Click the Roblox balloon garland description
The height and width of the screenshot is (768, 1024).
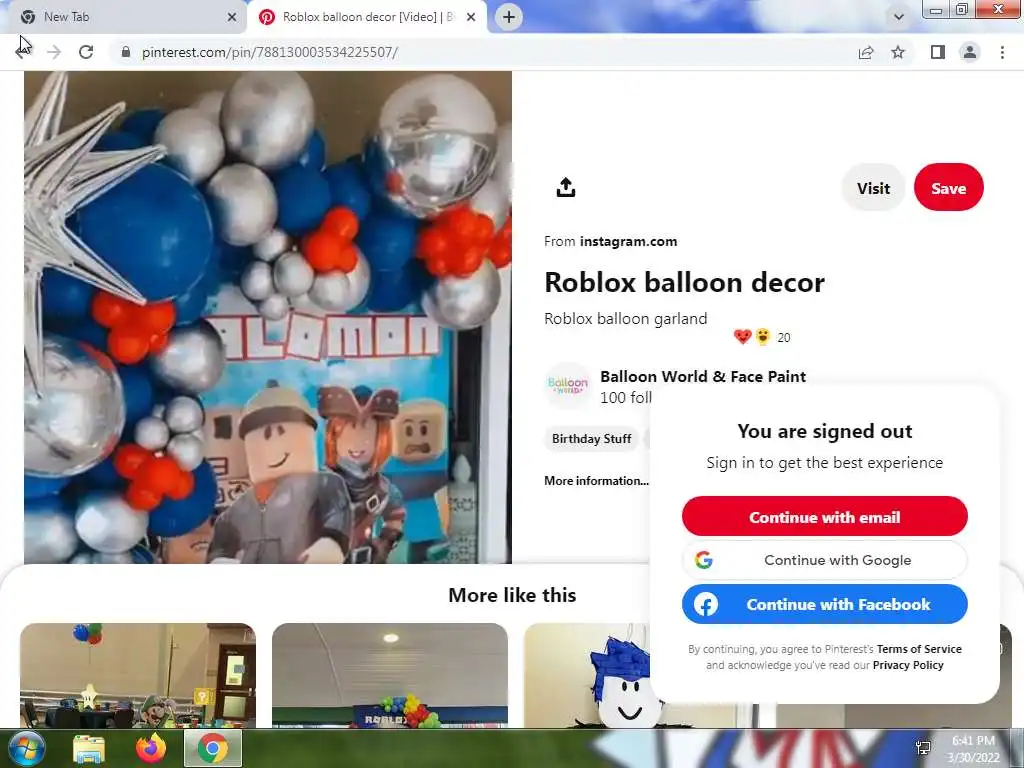626,319
